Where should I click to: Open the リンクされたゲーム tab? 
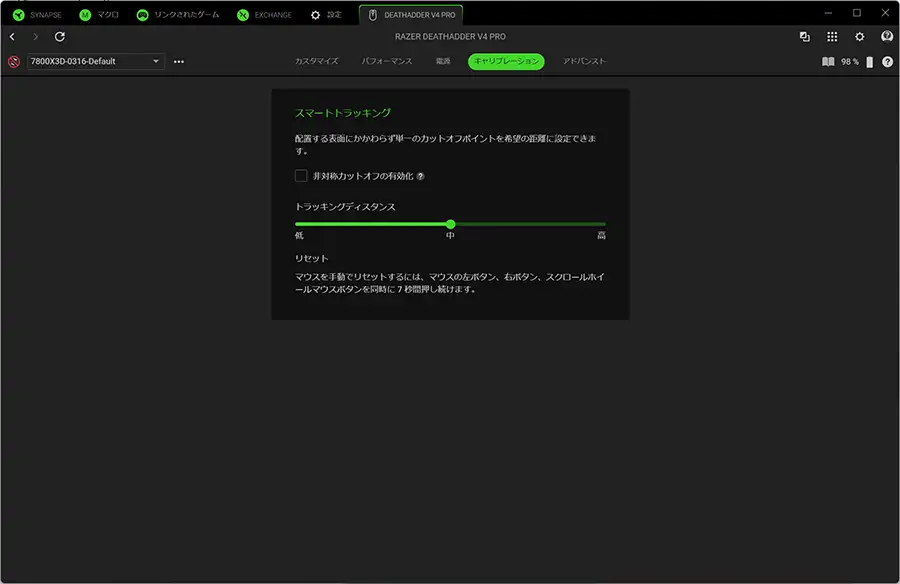coord(177,15)
